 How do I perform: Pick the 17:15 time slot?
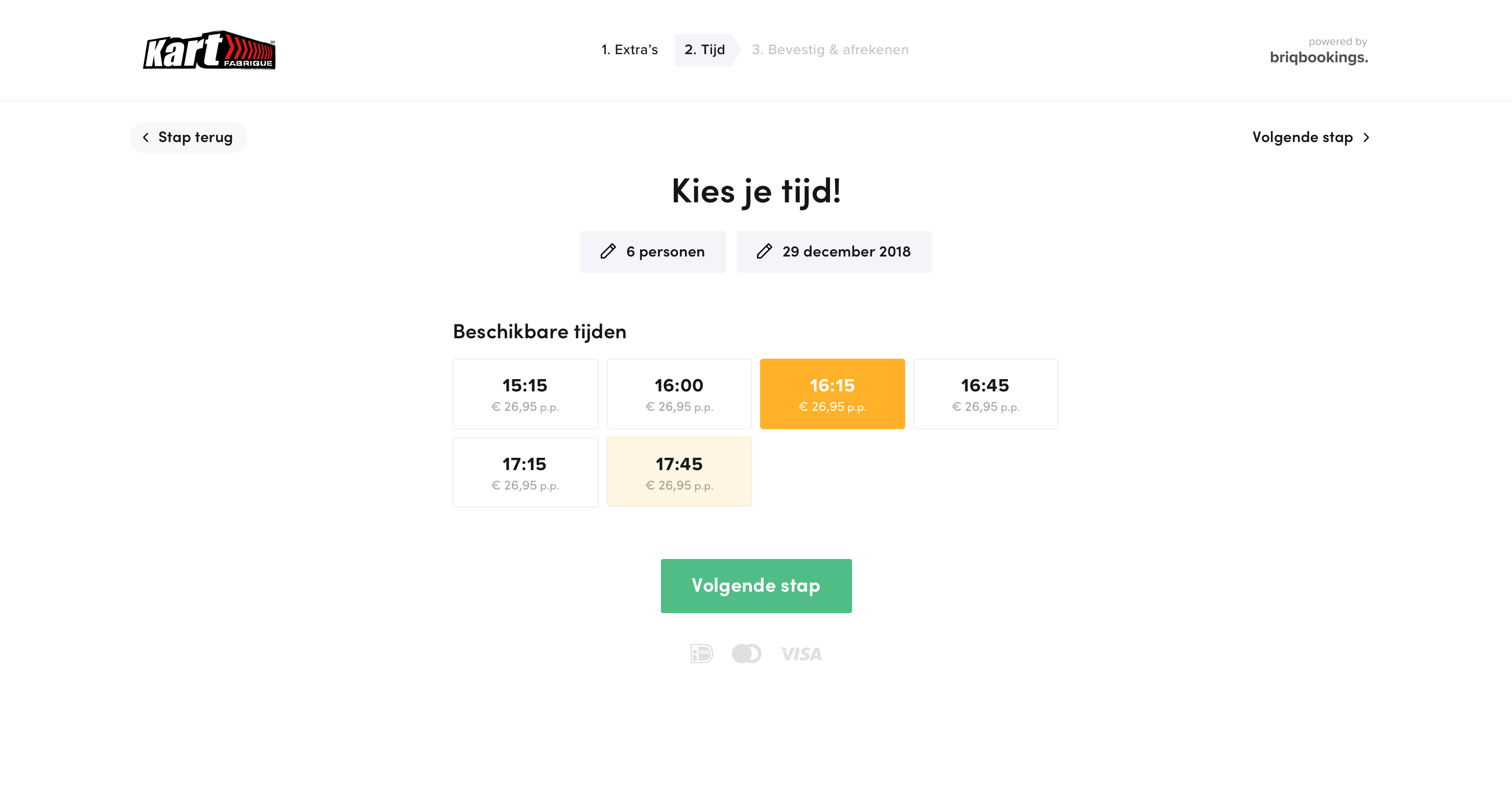coord(525,473)
